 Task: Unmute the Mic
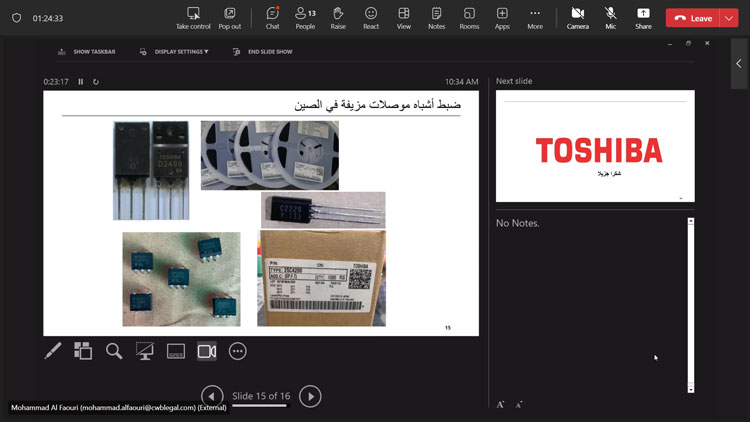610,17
